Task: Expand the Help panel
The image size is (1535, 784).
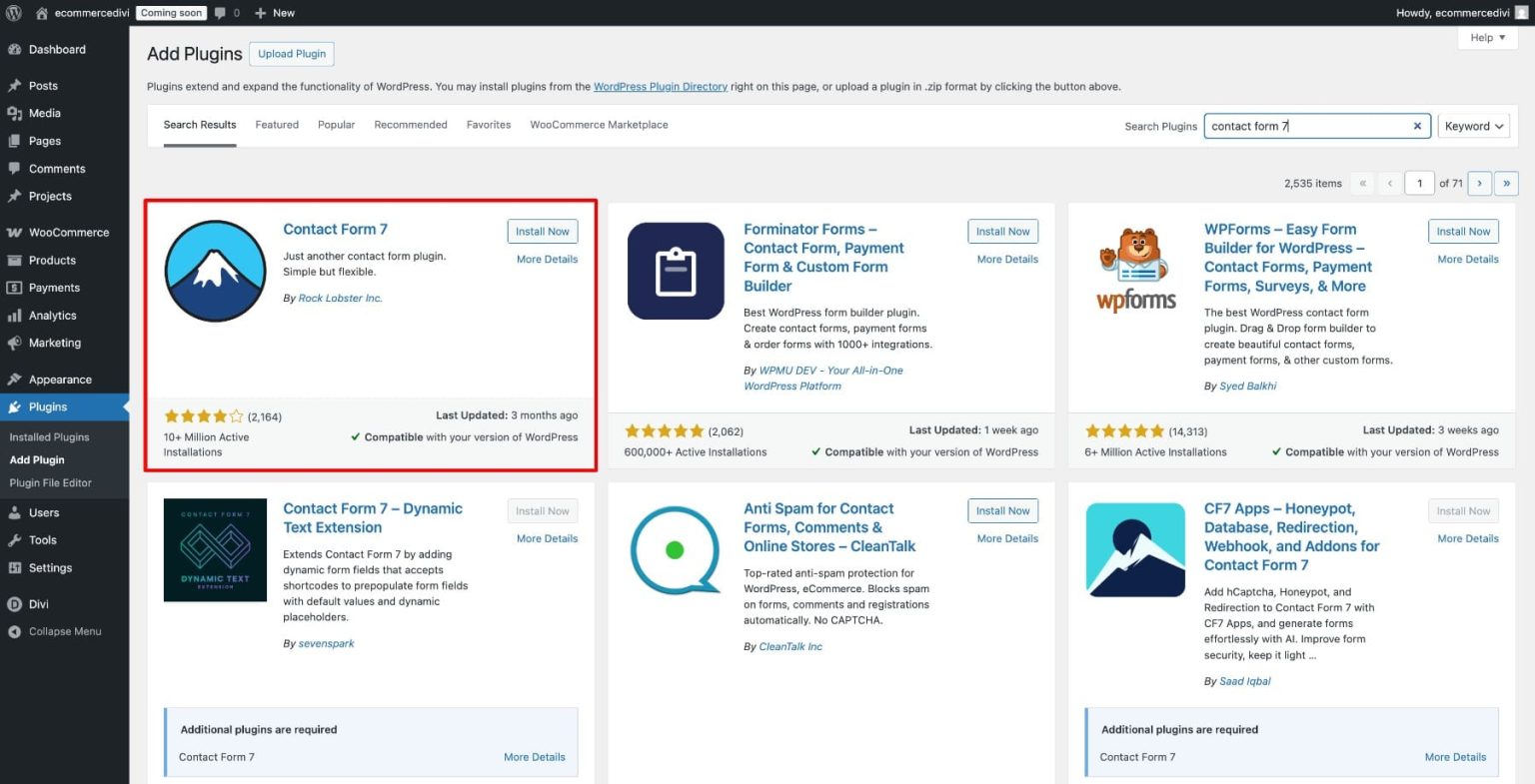Action: 1487,38
